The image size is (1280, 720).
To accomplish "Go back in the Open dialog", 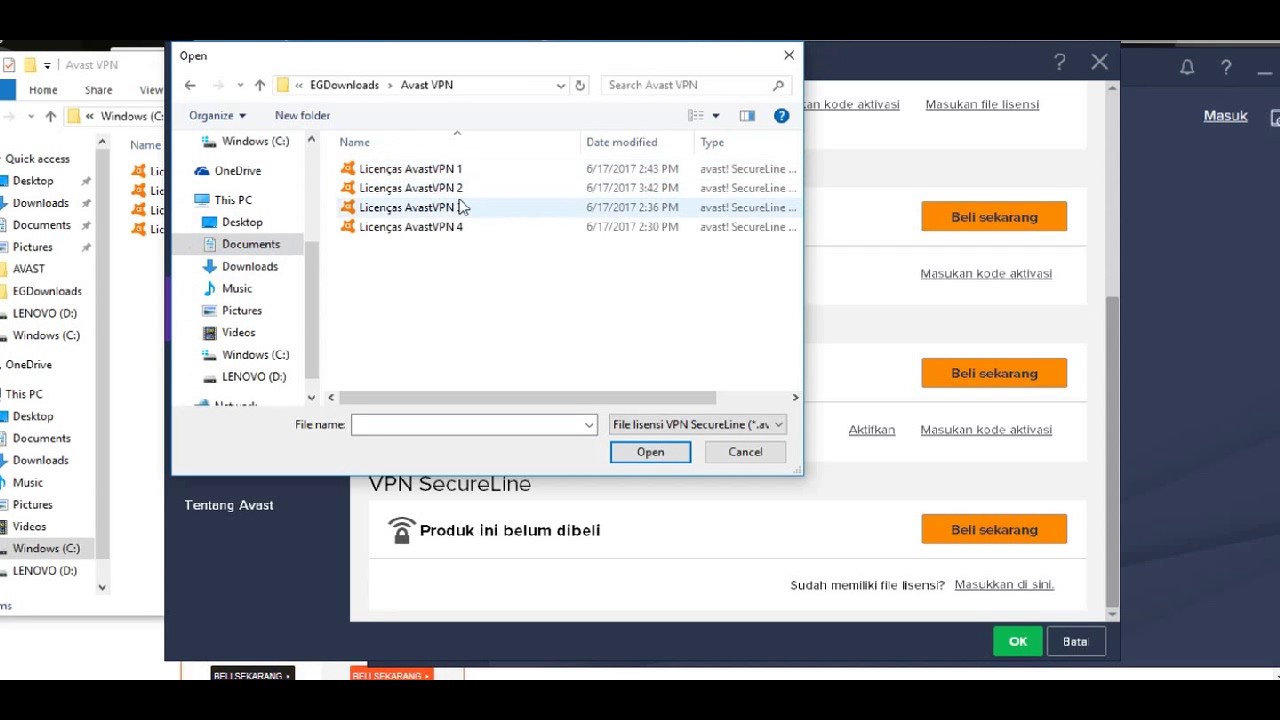I will pos(190,85).
